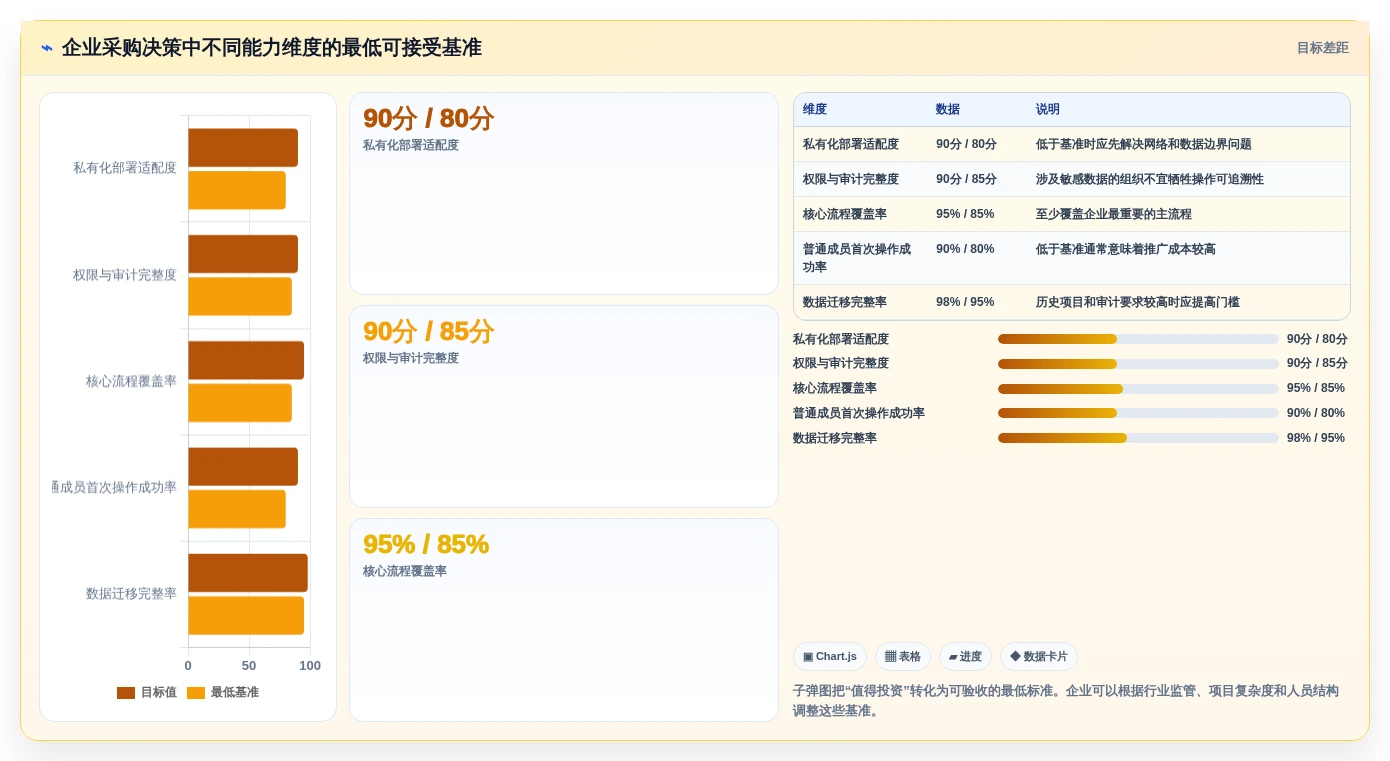Click the note 低于基准时应先解决网络和数据边界问题
The width and height of the screenshot is (1390, 761).
[x=1144, y=144]
